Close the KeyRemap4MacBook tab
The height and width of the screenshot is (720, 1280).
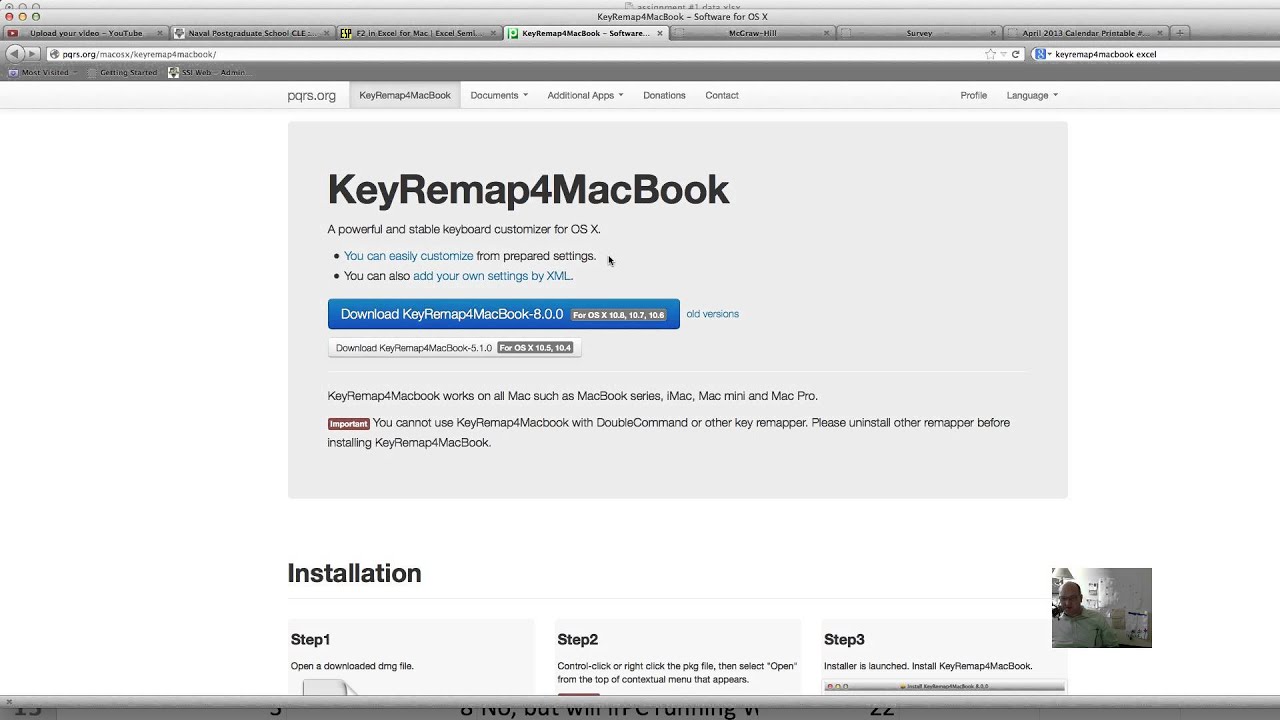pyautogui.click(x=660, y=33)
